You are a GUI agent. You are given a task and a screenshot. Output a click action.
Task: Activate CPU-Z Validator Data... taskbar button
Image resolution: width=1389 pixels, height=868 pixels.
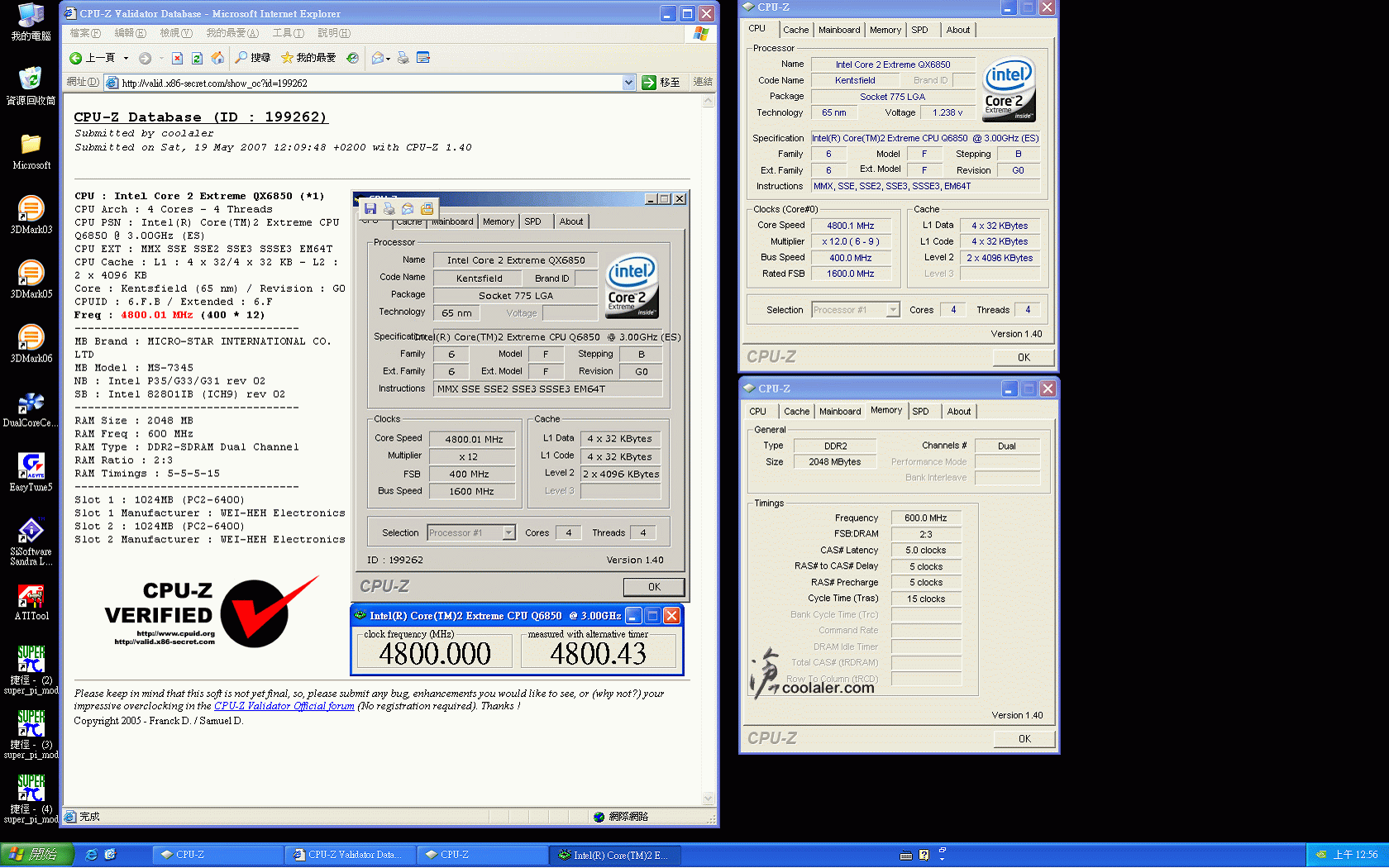click(350, 855)
